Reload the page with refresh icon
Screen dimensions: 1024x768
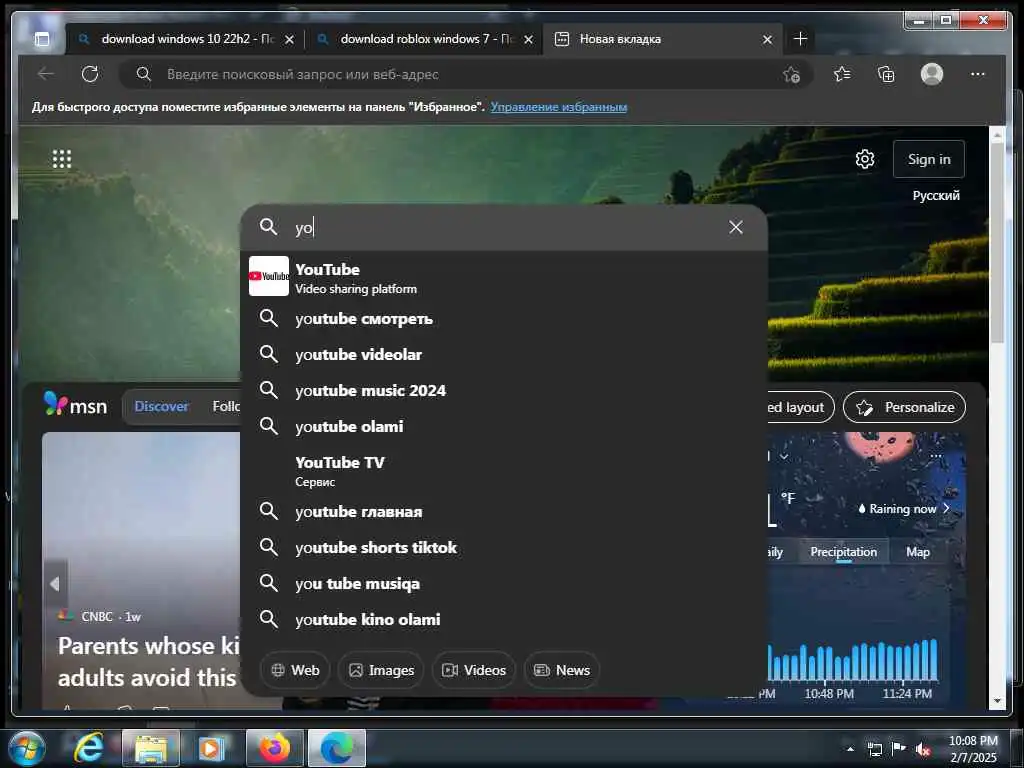[x=90, y=74]
